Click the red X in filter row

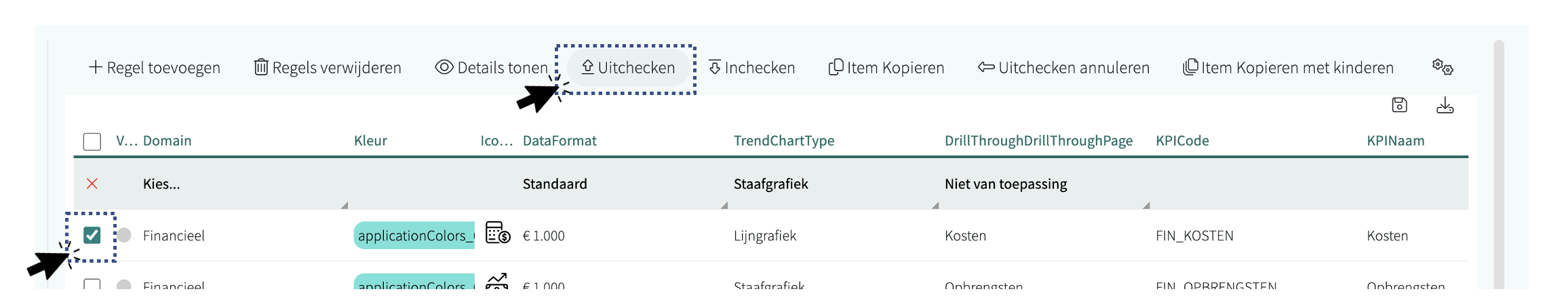[92, 184]
